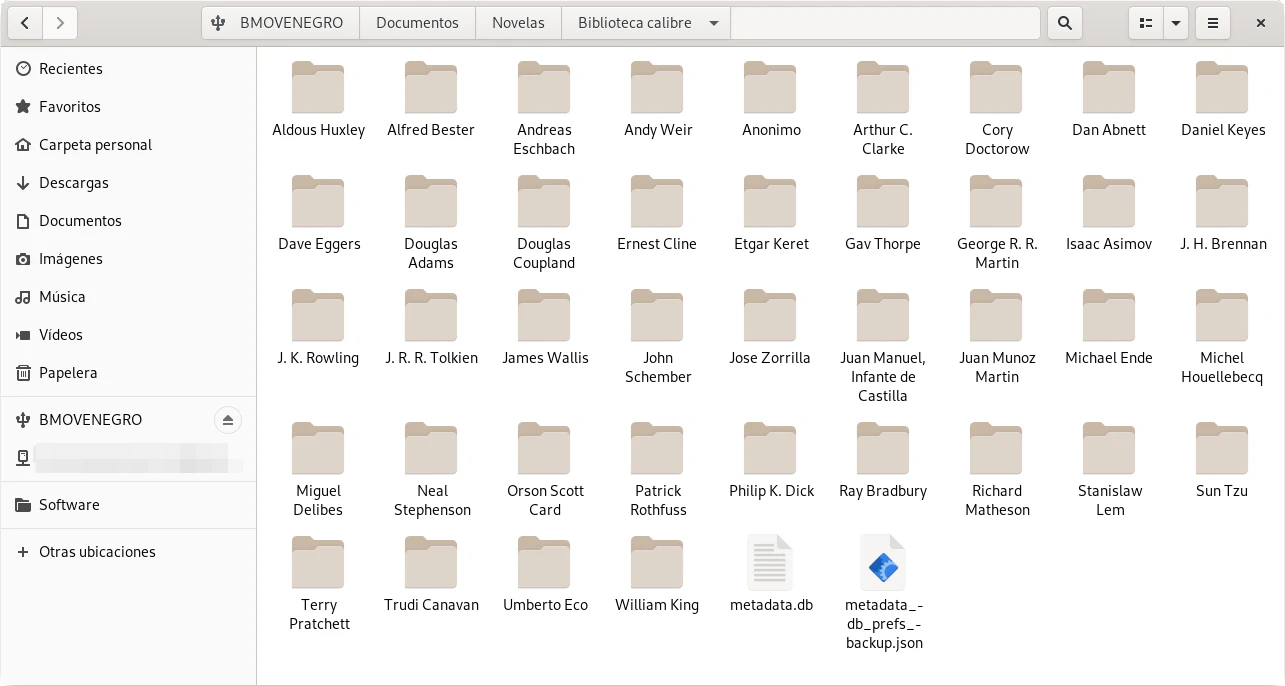This screenshot has width=1285, height=686.
Task: Go forward with the right arrow button
Action: (60, 23)
